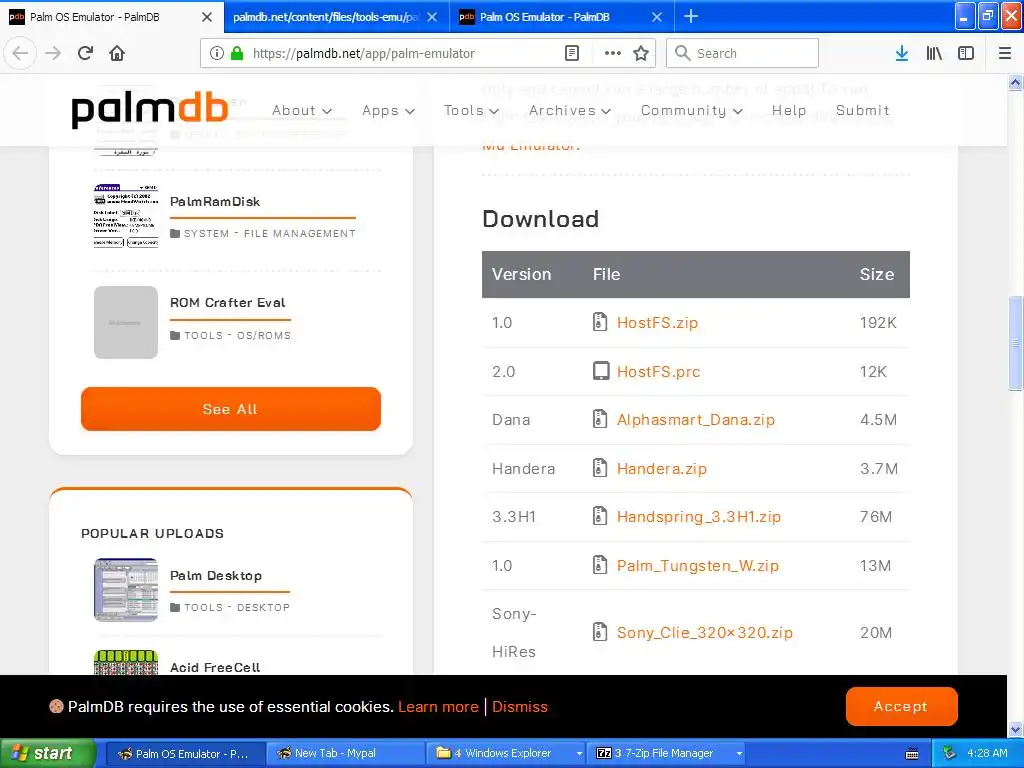
Task: Open the Submit page
Action: click(863, 110)
